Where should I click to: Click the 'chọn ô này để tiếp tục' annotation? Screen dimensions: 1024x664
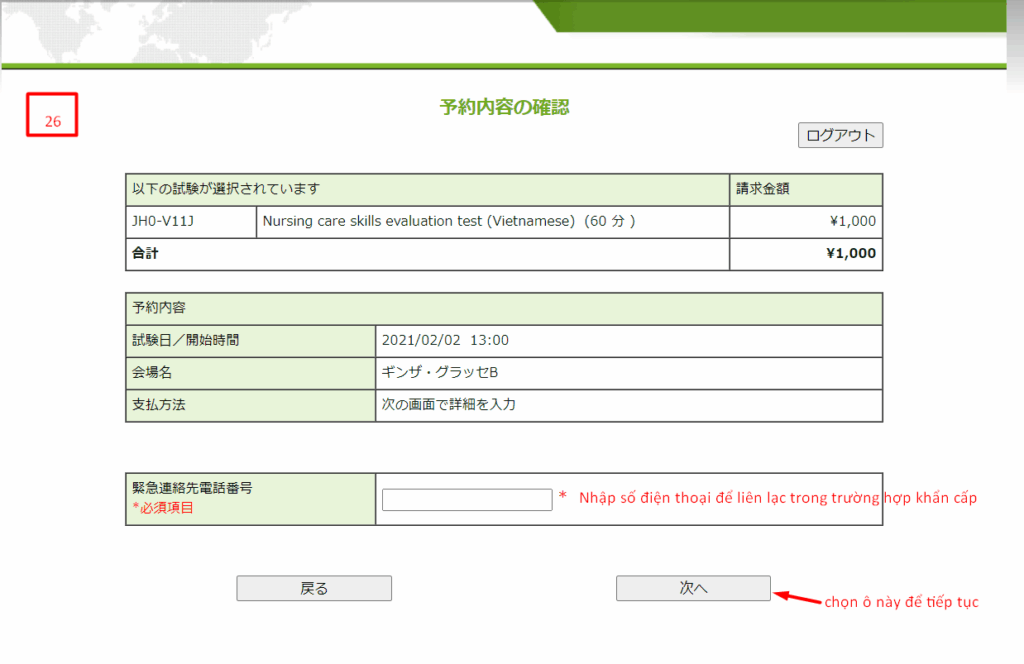[x=900, y=602]
